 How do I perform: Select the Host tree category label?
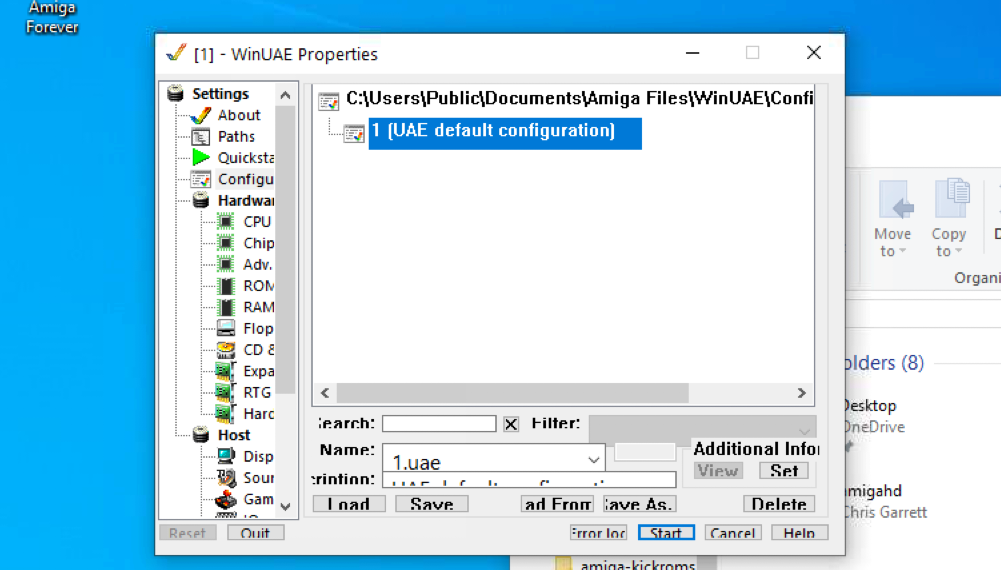click(234, 435)
